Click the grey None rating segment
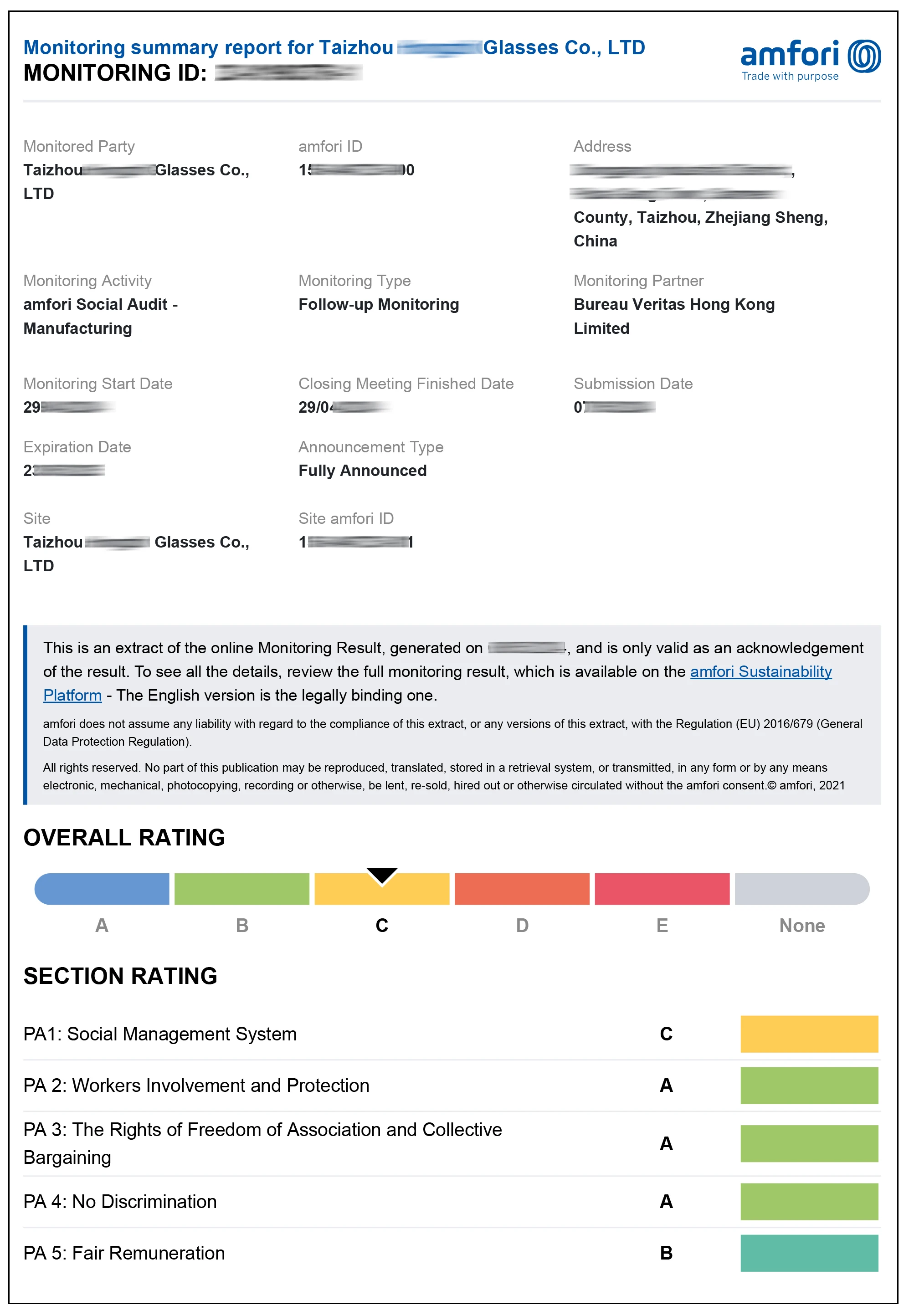 pos(801,889)
